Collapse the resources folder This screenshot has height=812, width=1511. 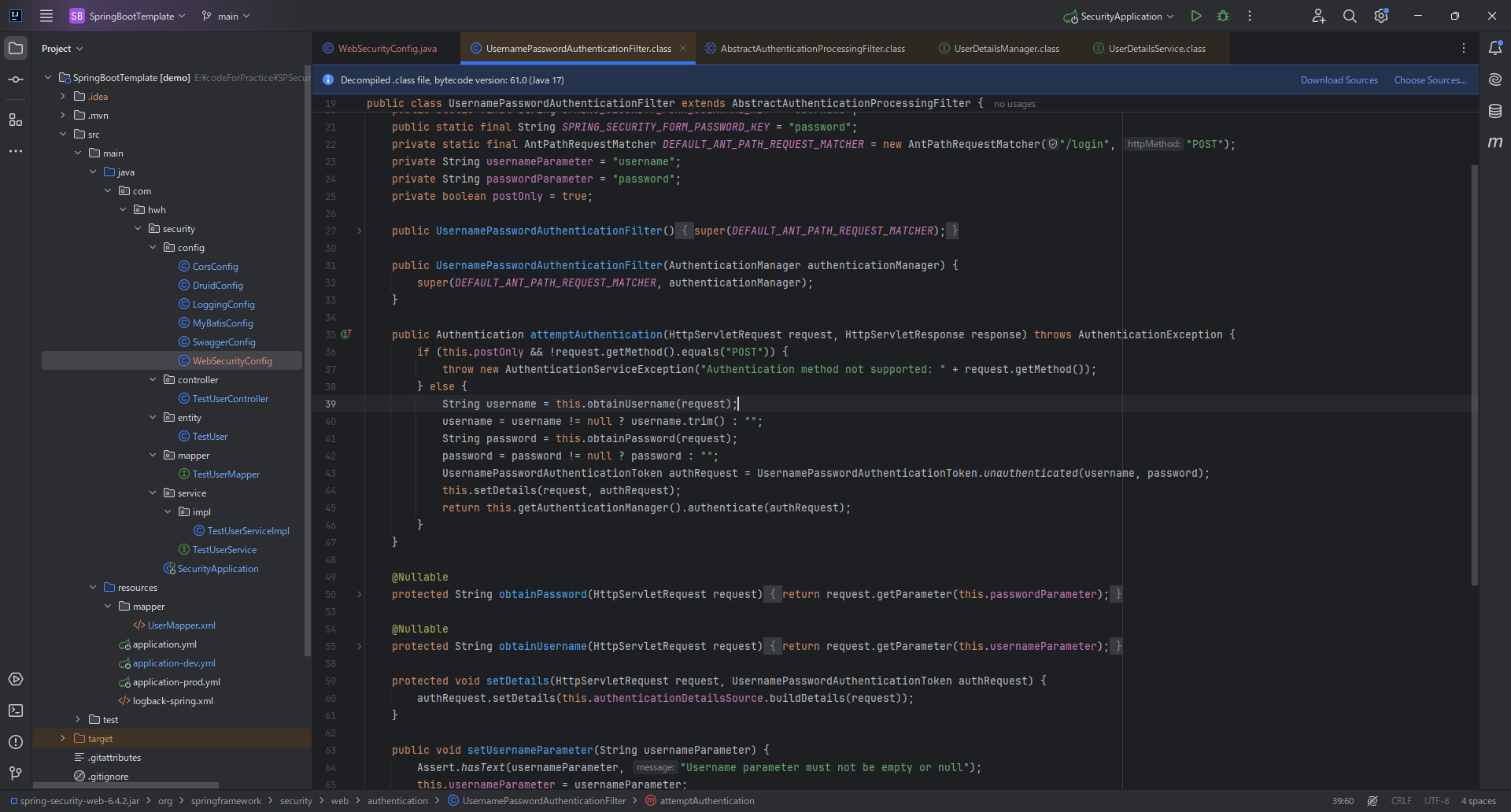coord(93,587)
